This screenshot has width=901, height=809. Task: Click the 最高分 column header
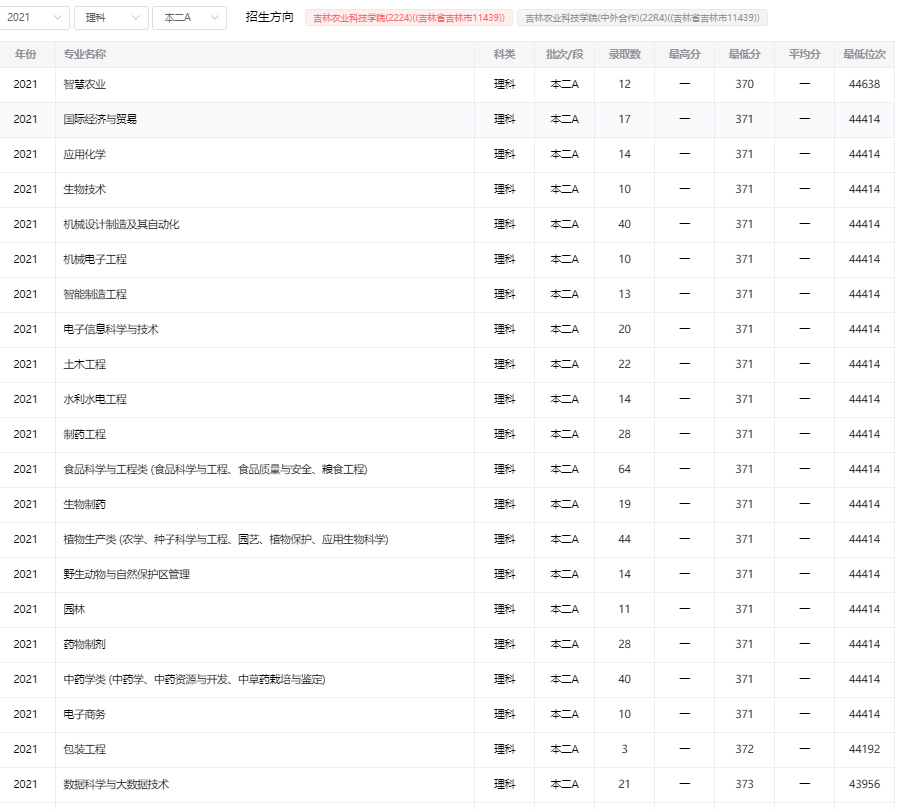coord(684,55)
